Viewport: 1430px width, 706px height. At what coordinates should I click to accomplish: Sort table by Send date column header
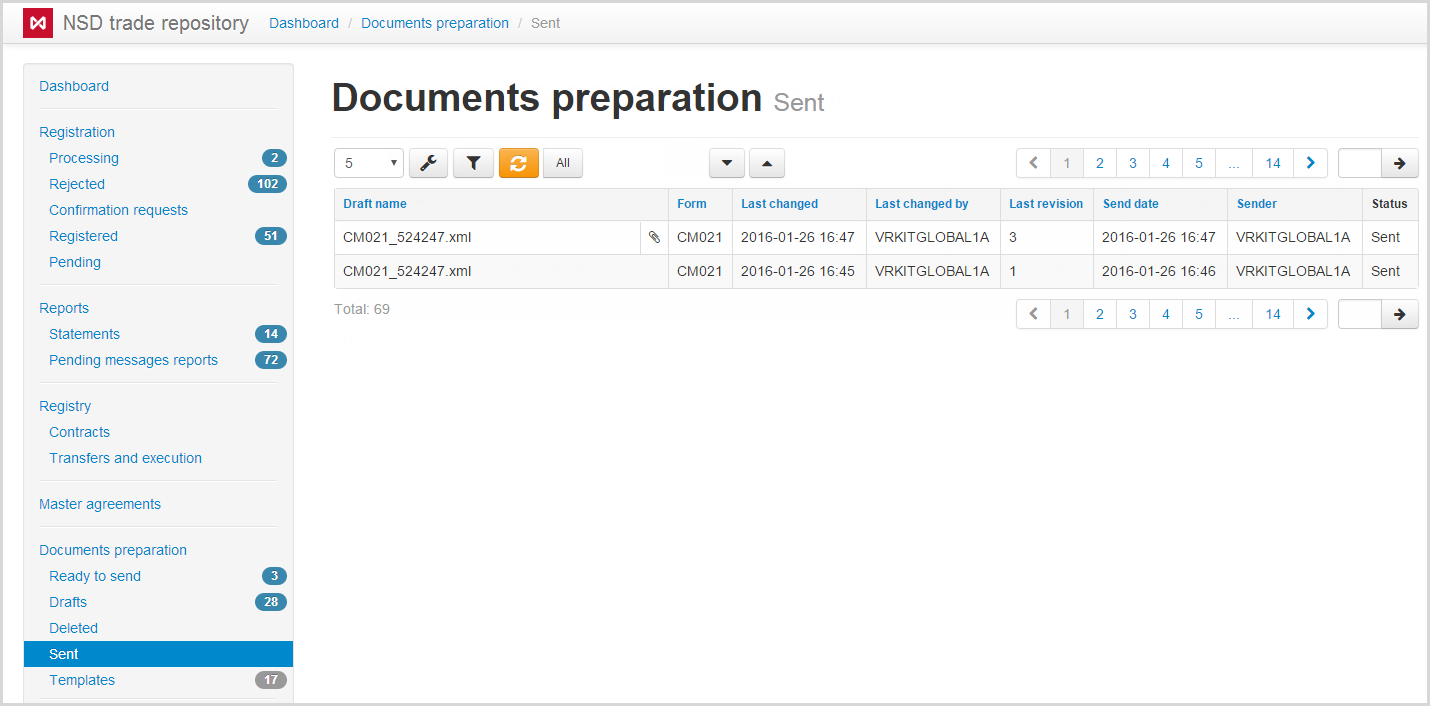point(1130,204)
